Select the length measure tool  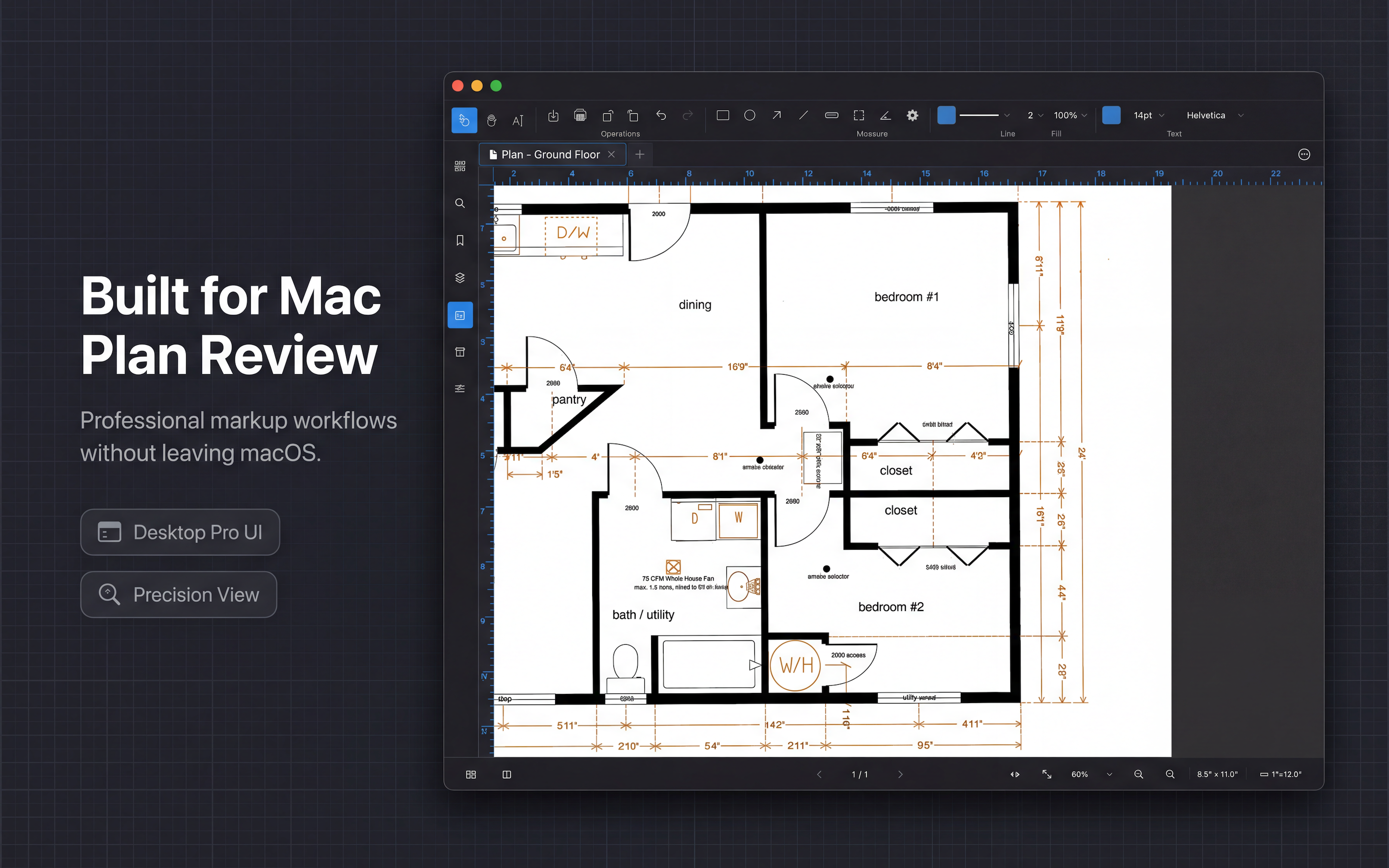click(x=831, y=115)
